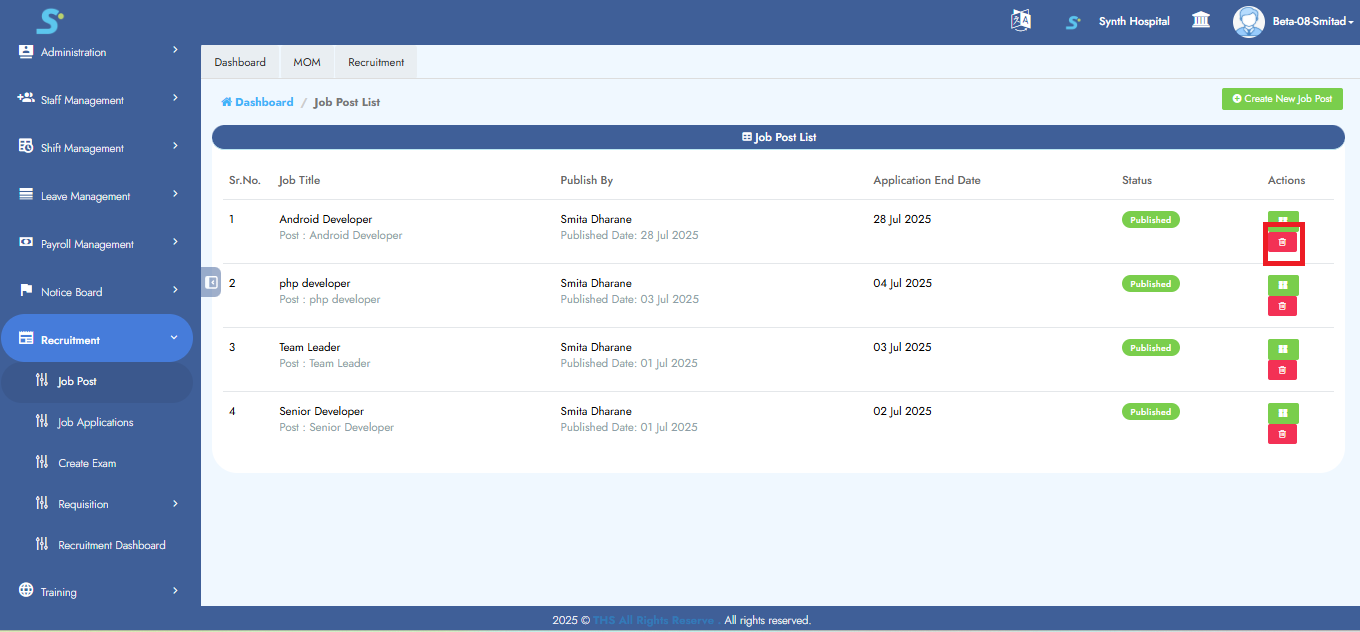Delete the php developer job post
Screen dimensions: 1360x632
point(1282,306)
